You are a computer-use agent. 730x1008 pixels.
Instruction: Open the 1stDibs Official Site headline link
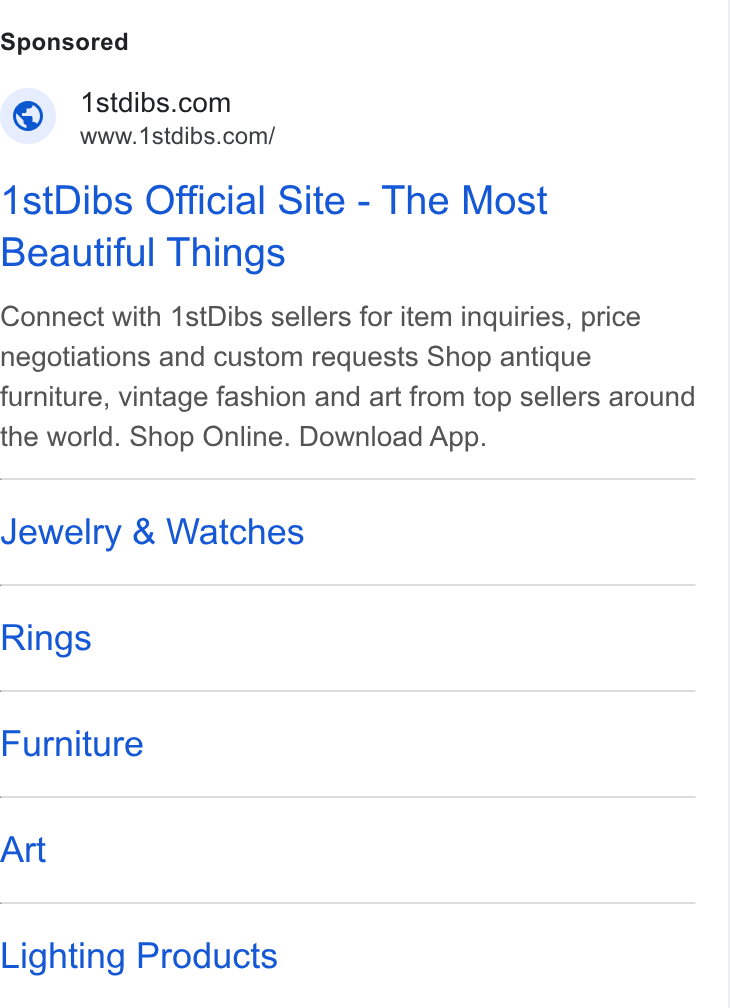coord(274,226)
